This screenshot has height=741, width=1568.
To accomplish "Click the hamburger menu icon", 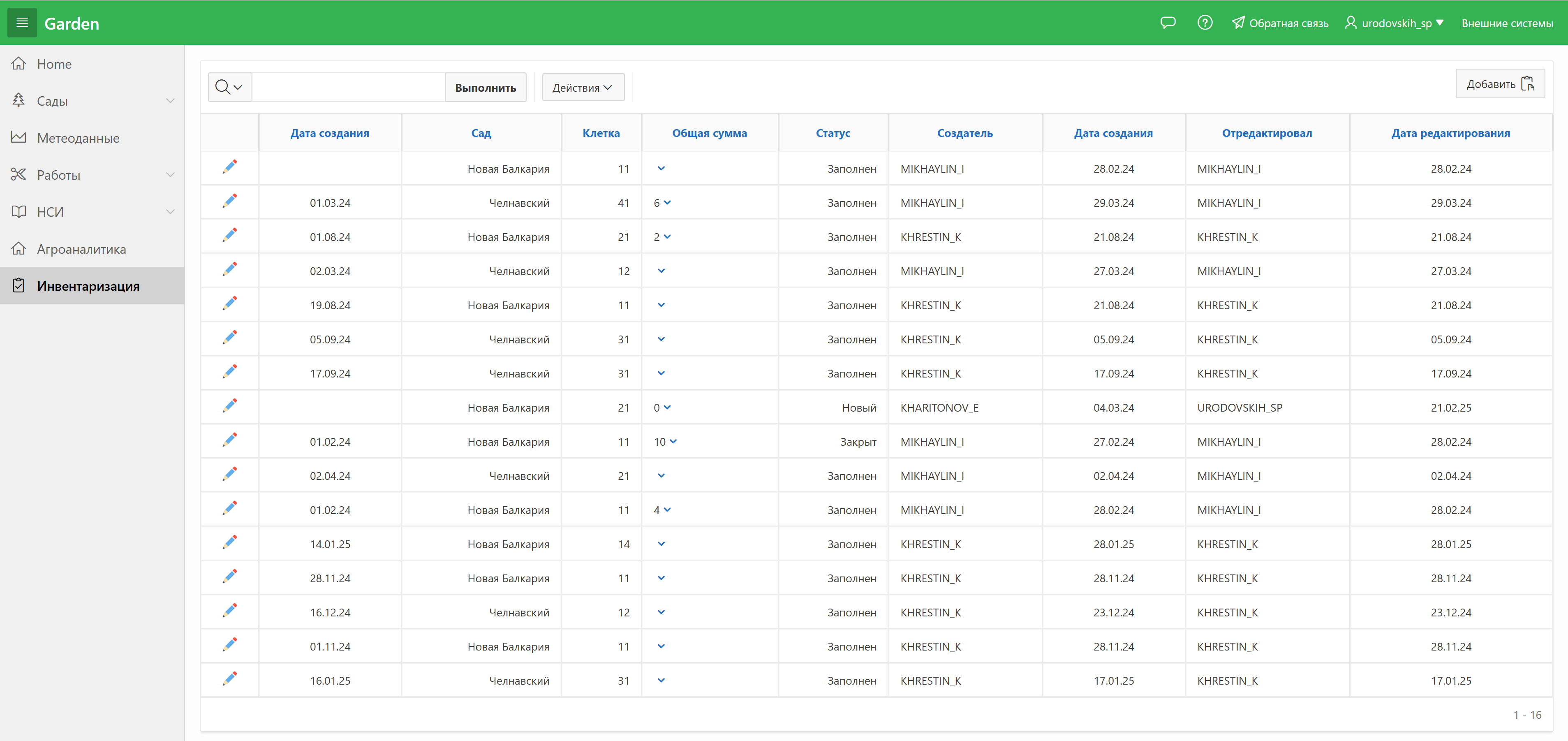I will [x=22, y=23].
